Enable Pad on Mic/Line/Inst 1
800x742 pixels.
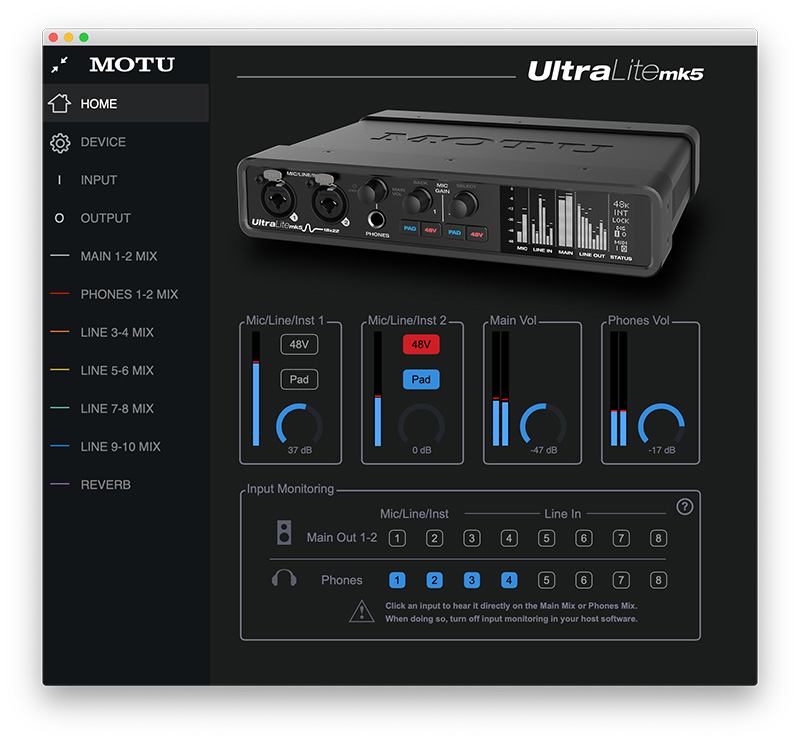(x=299, y=379)
